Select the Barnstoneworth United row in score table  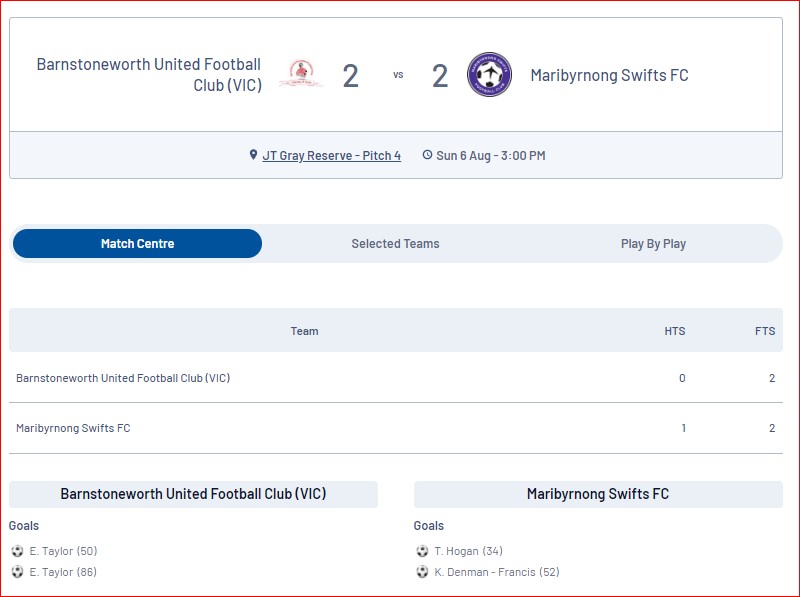tap(396, 378)
